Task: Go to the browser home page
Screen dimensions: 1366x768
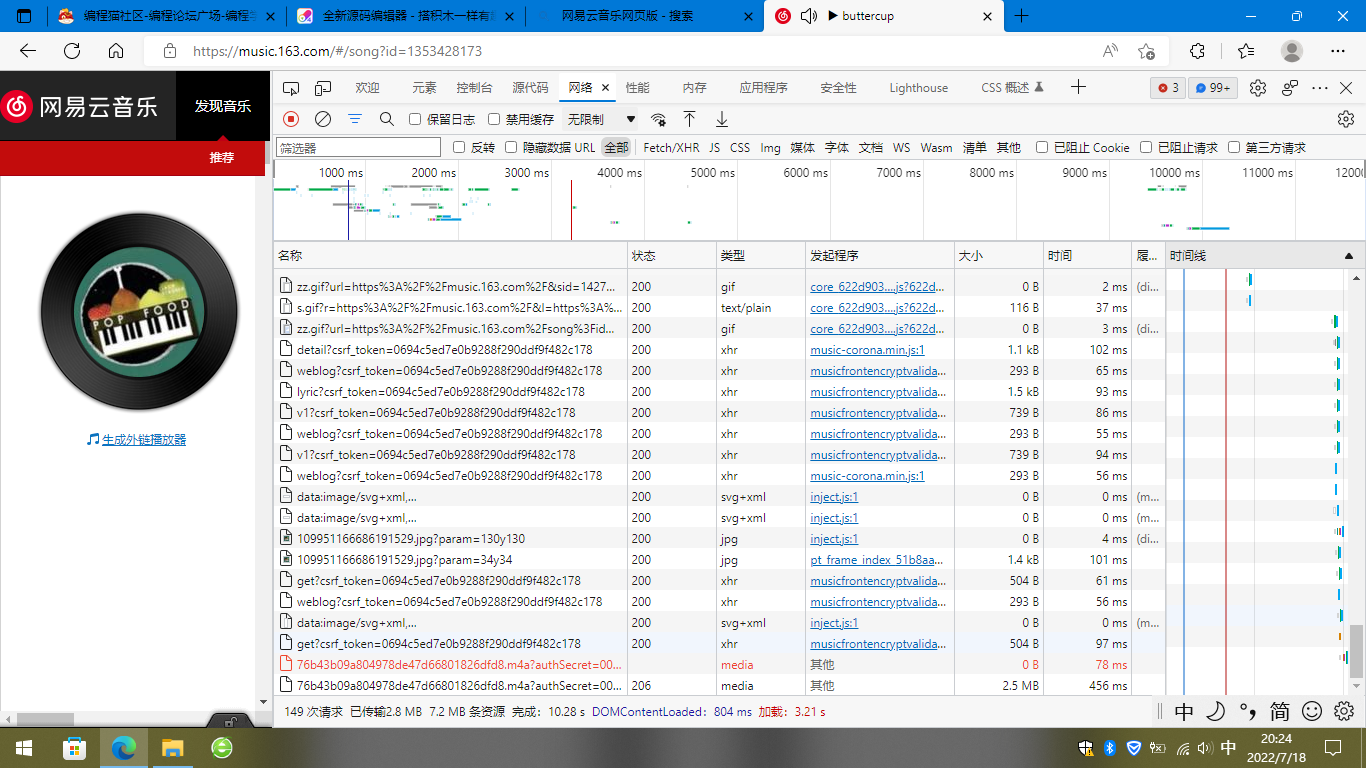Action: (116, 51)
